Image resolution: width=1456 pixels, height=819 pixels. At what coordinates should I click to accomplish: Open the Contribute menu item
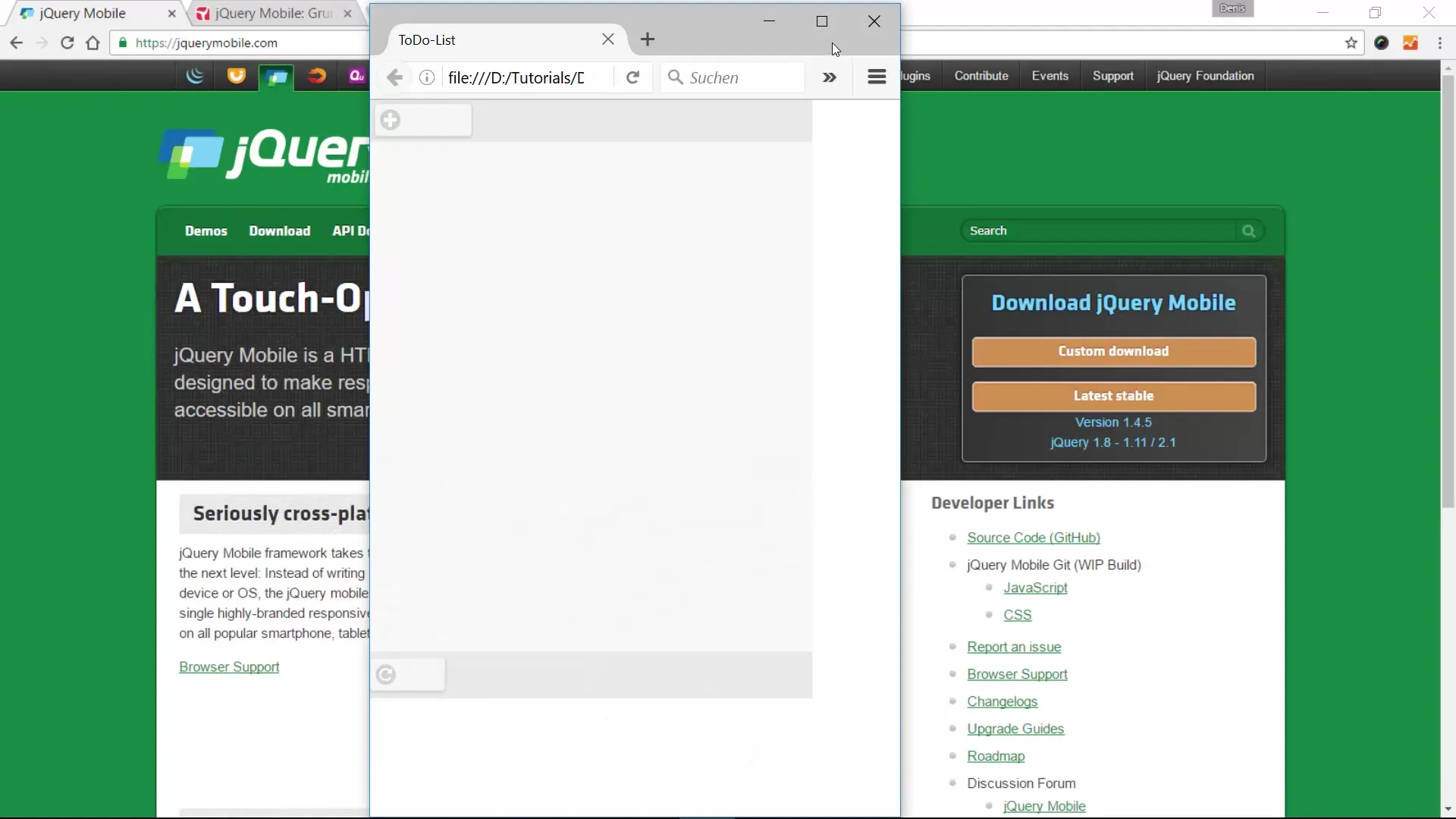pyautogui.click(x=981, y=76)
